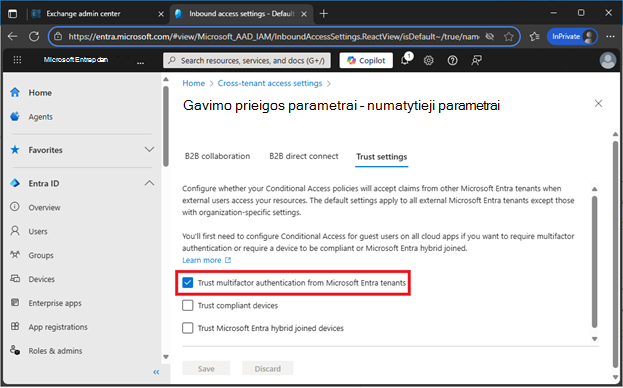Viewport: 623px width, 388px height.
Task: Click the page scrollbar bottom arrow
Action: tap(615, 377)
